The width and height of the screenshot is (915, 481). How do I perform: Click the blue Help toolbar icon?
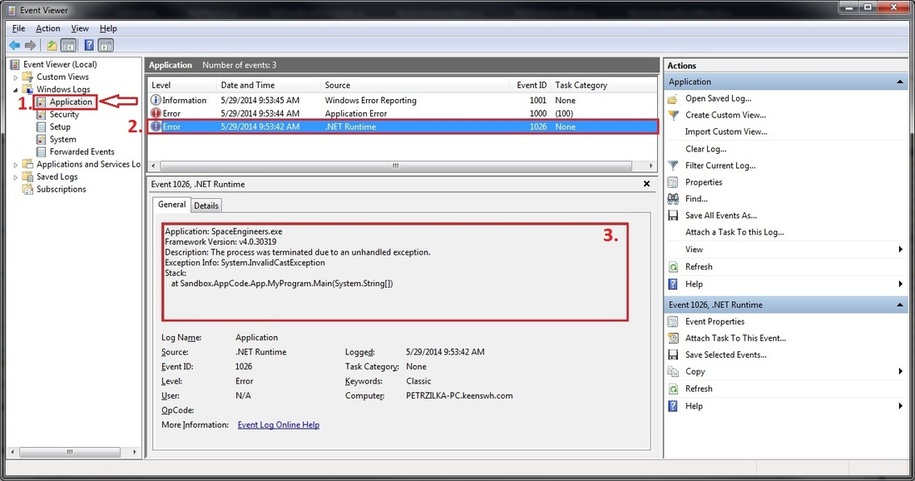click(89, 45)
